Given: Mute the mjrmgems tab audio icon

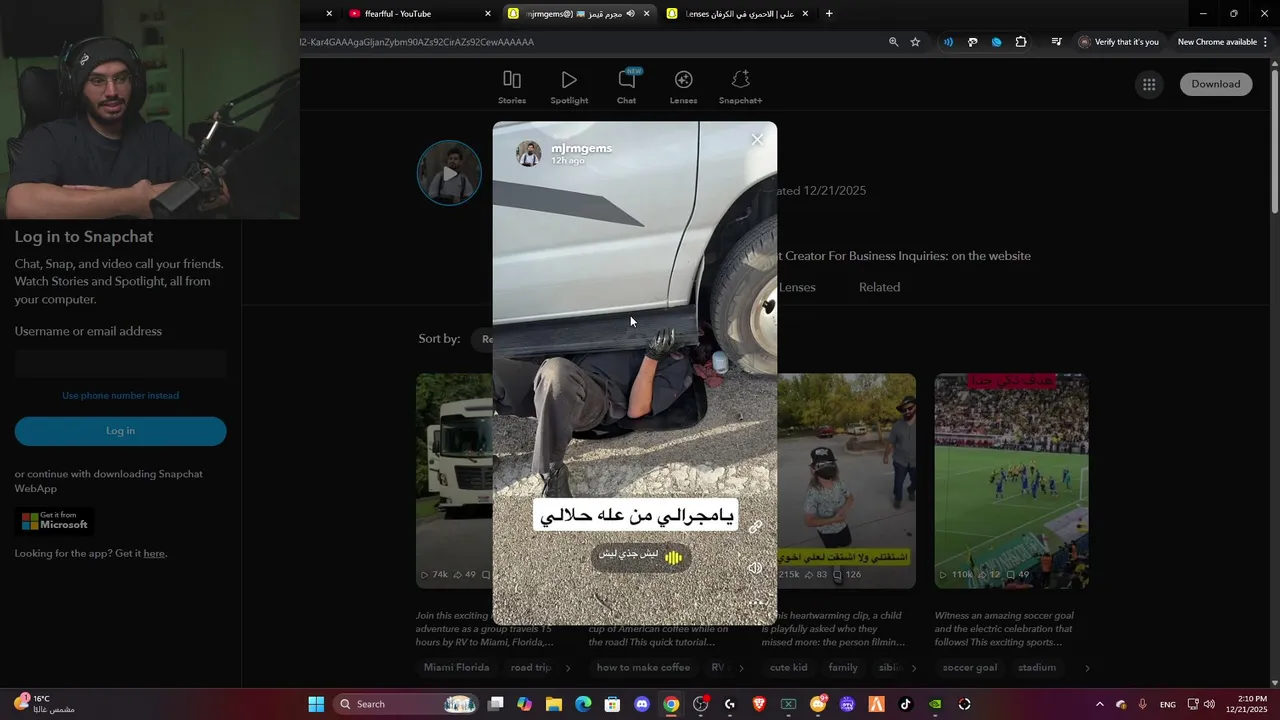Looking at the screenshot, I should (x=630, y=14).
